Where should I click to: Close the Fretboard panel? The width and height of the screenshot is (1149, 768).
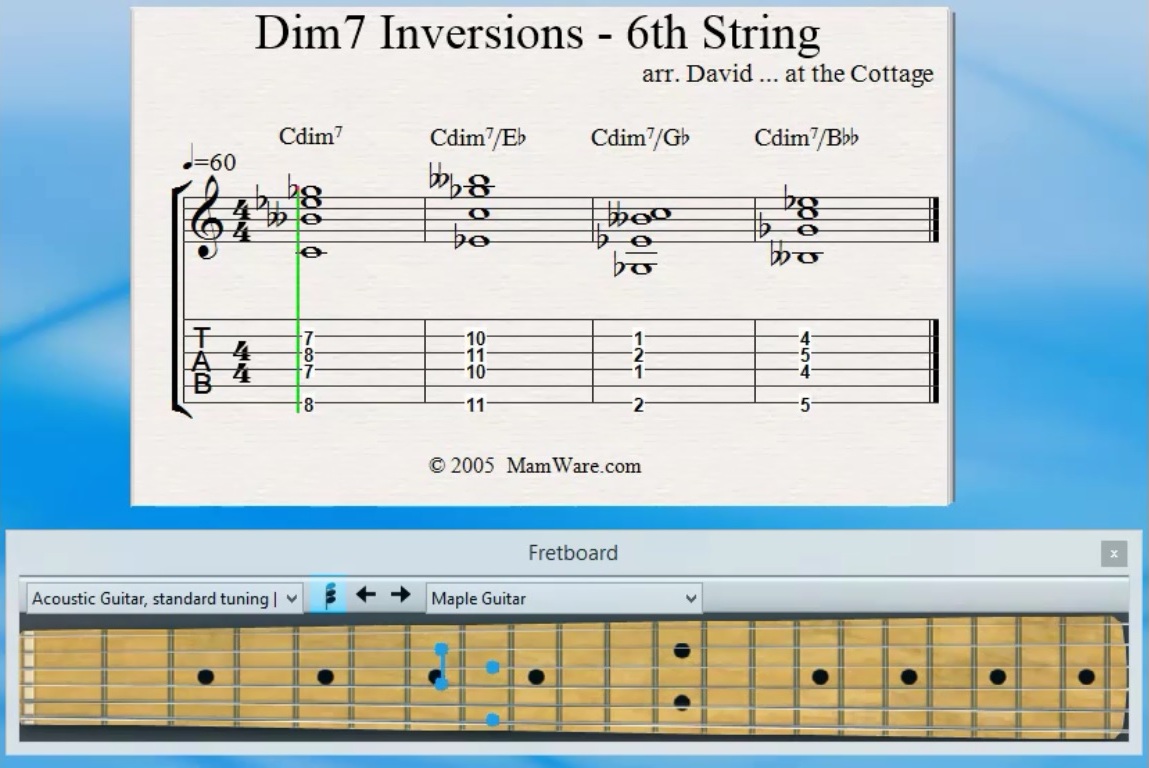(x=1113, y=553)
